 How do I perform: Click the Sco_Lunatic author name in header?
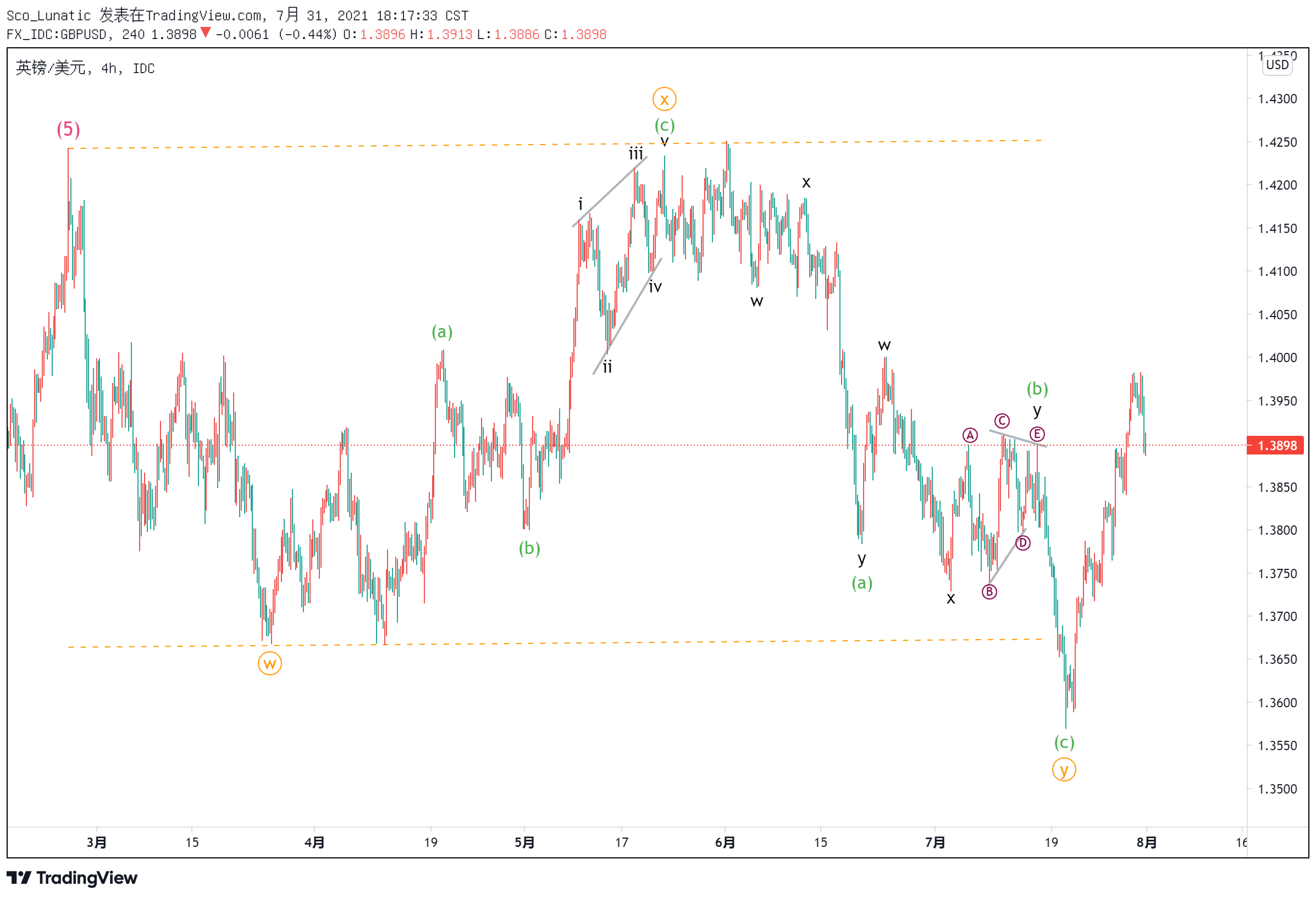tap(49, 15)
